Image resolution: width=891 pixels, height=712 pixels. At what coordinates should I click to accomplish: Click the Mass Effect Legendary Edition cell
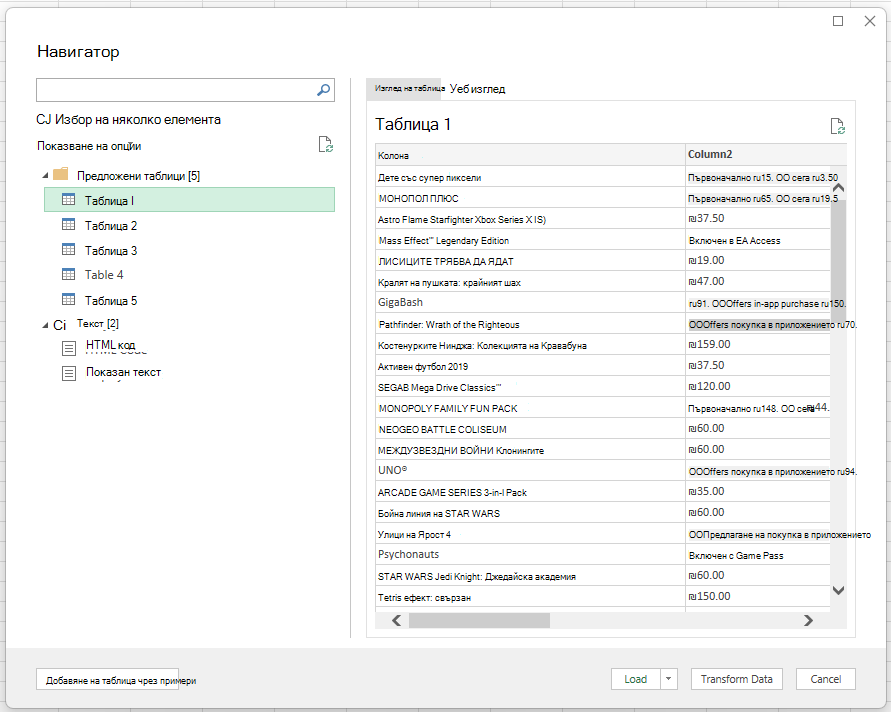(530, 240)
